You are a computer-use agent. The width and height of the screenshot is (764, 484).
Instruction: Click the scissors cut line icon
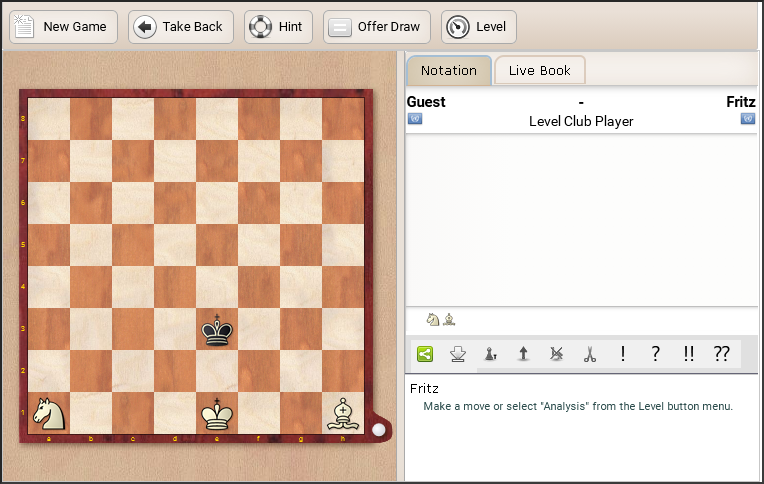(x=590, y=354)
